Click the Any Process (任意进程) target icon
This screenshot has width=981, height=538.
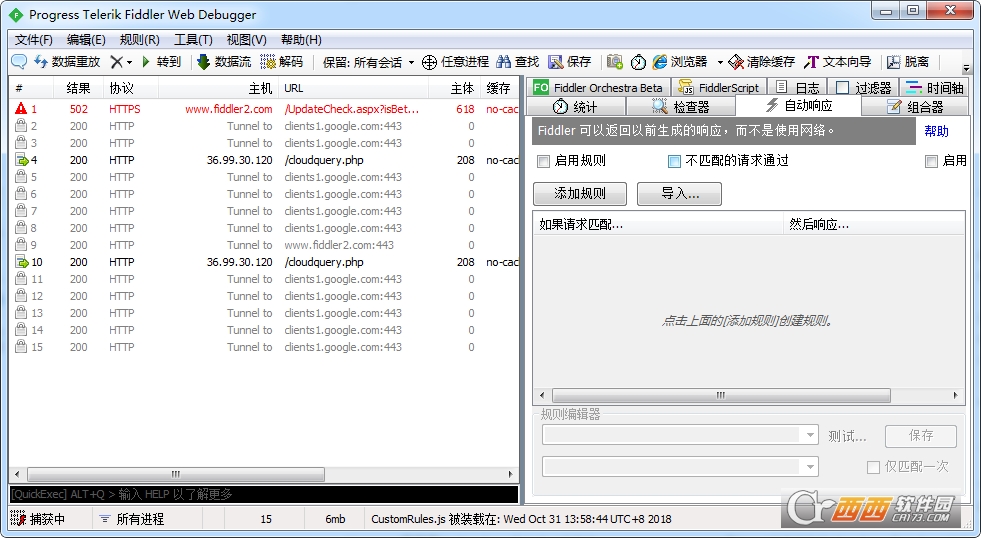(x=430, y=62)
